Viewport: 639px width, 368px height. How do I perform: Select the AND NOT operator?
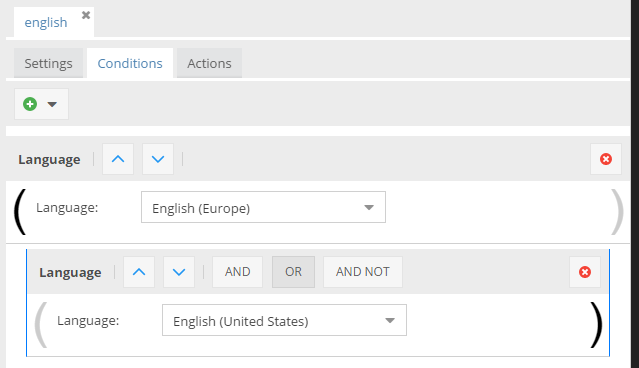[363, 272]
